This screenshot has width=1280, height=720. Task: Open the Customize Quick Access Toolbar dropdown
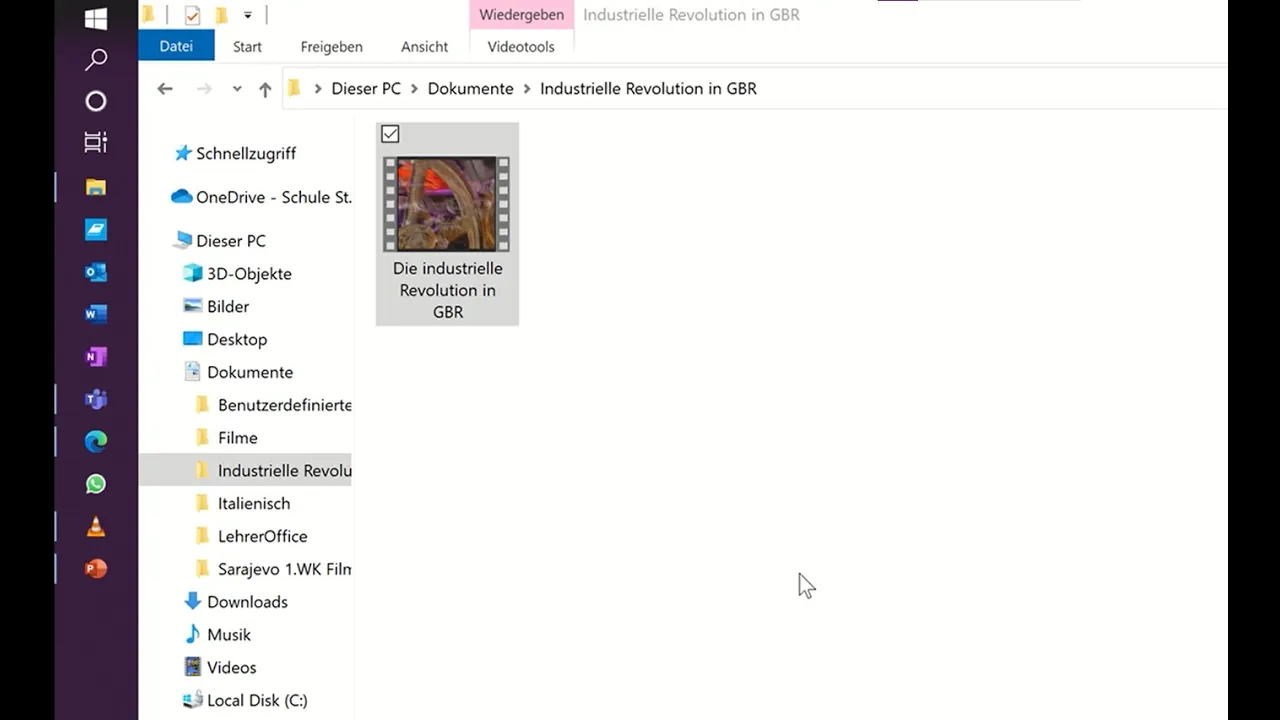click(x=248, y=15)
